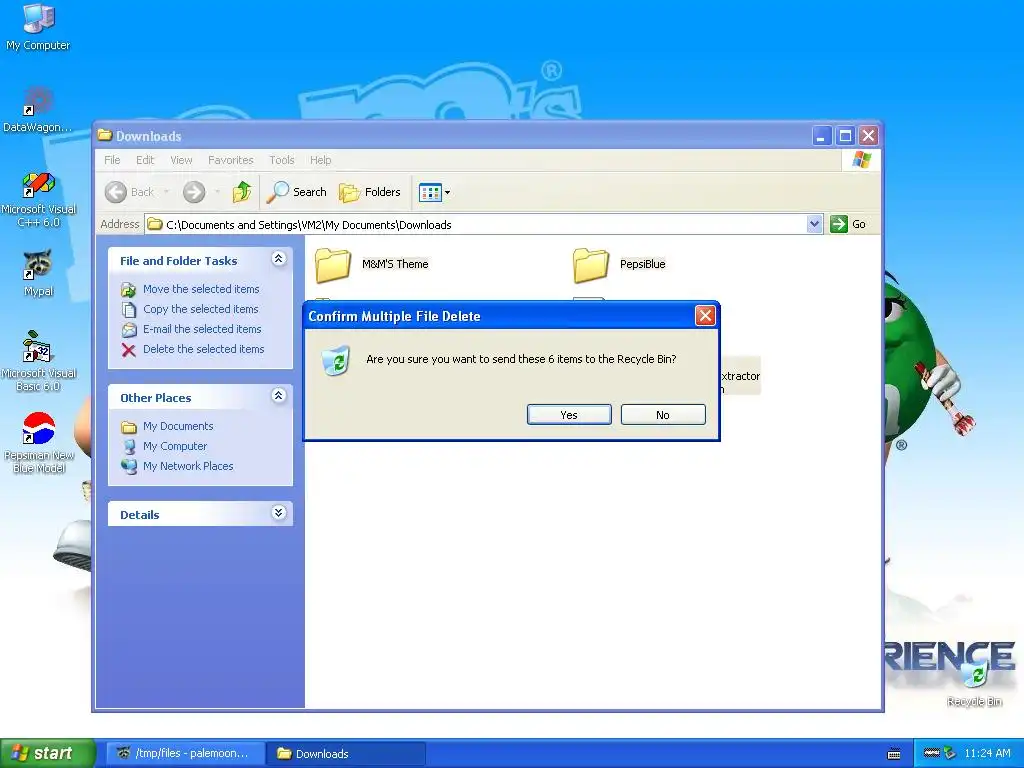The height and width of the screenshot is (768, 1024).
Task: Click the Downloads window title bar folder icon
Action: 104,135
